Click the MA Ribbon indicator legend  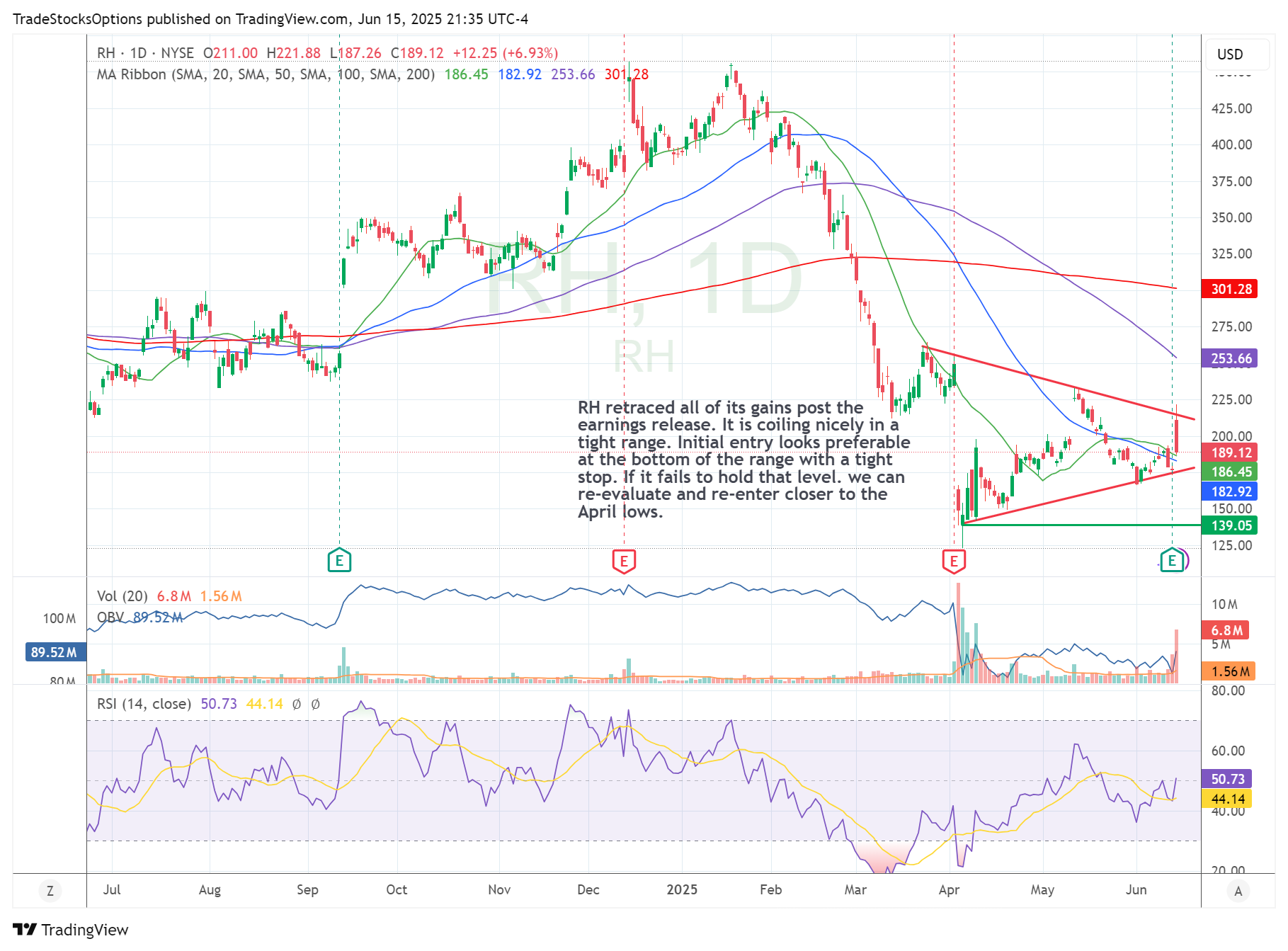(266, 74)
